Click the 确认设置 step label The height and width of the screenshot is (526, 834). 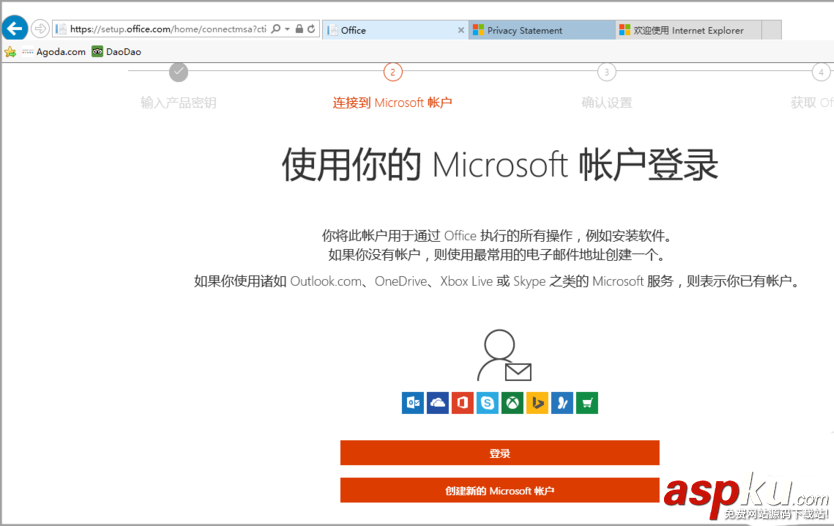coord(606,103)
